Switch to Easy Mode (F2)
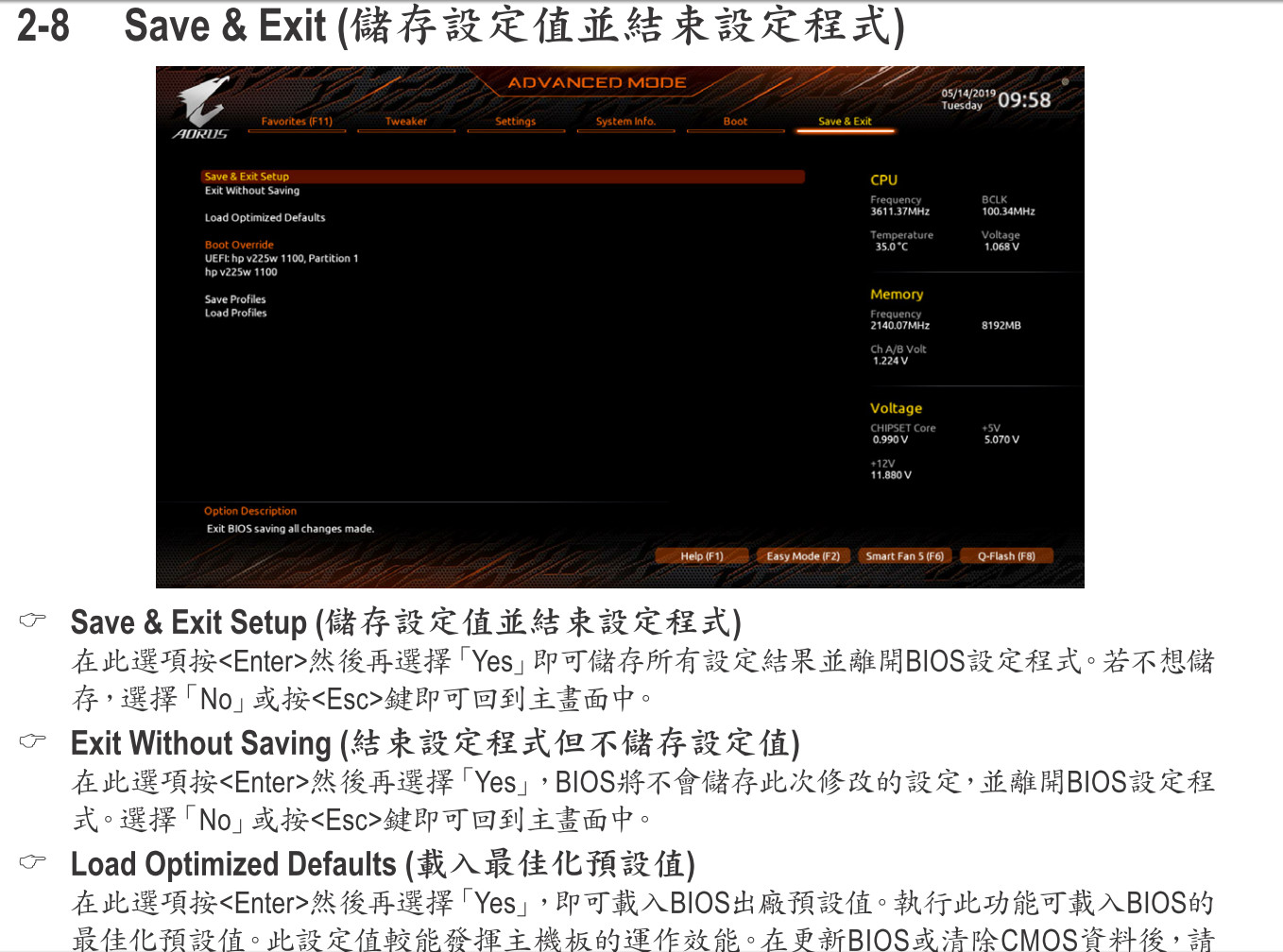Screen dimensions: 1283x952 [803, 556]
